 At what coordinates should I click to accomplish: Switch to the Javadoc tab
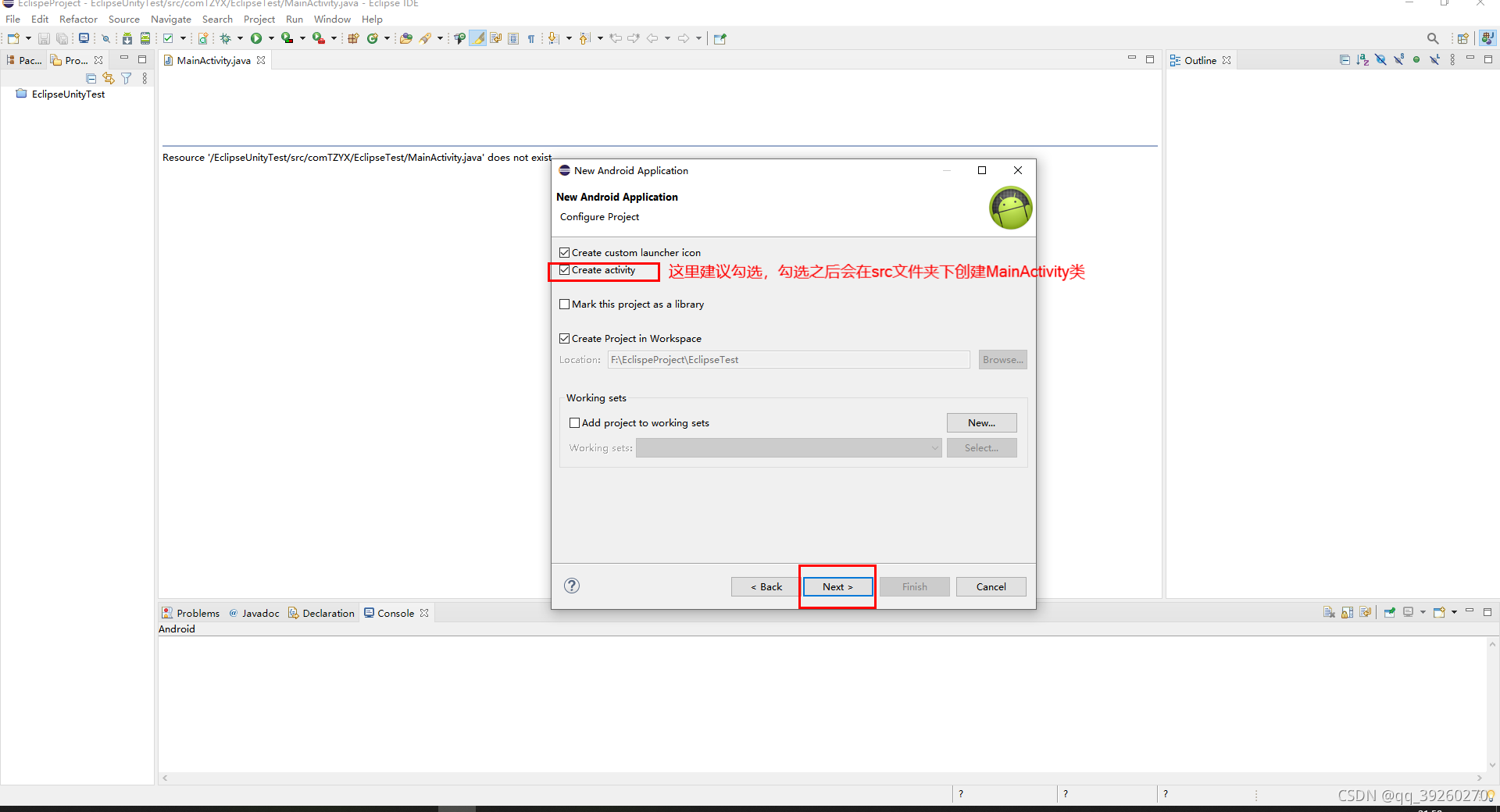(x=255, y=613)
